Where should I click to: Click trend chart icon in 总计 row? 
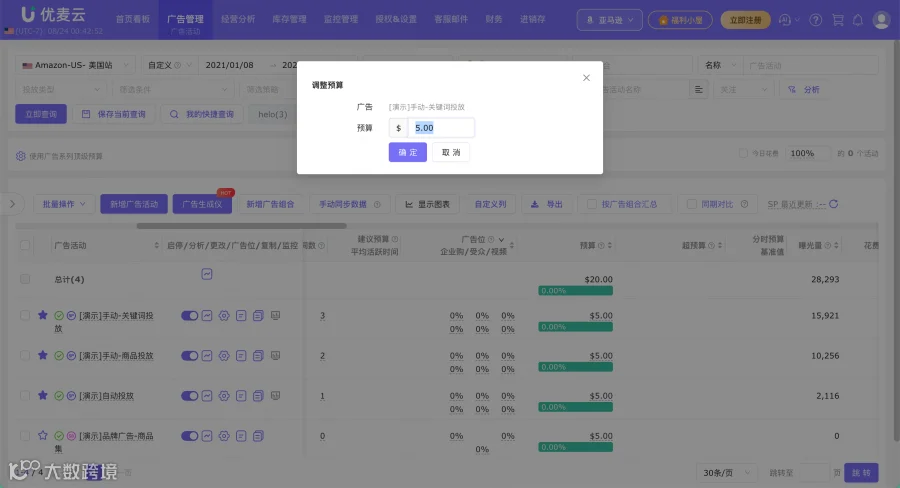point(207,274)
